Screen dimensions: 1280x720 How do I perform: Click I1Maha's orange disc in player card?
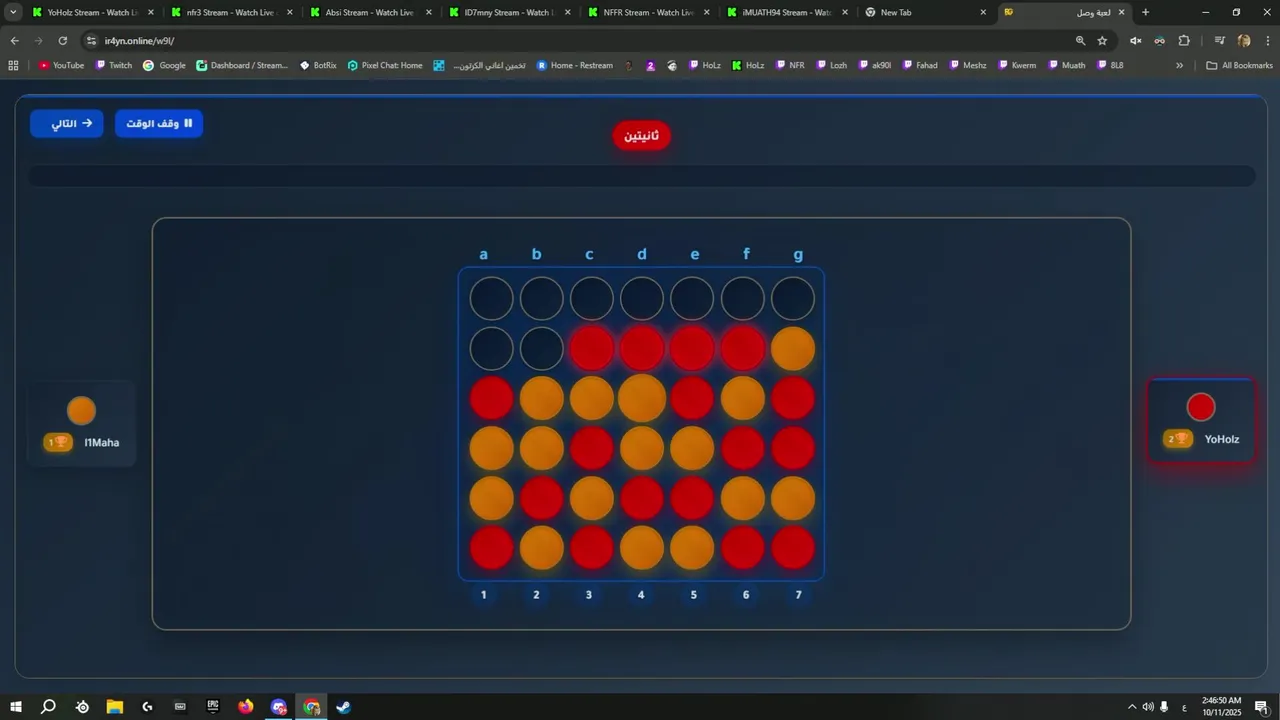[x=81, y=410]
